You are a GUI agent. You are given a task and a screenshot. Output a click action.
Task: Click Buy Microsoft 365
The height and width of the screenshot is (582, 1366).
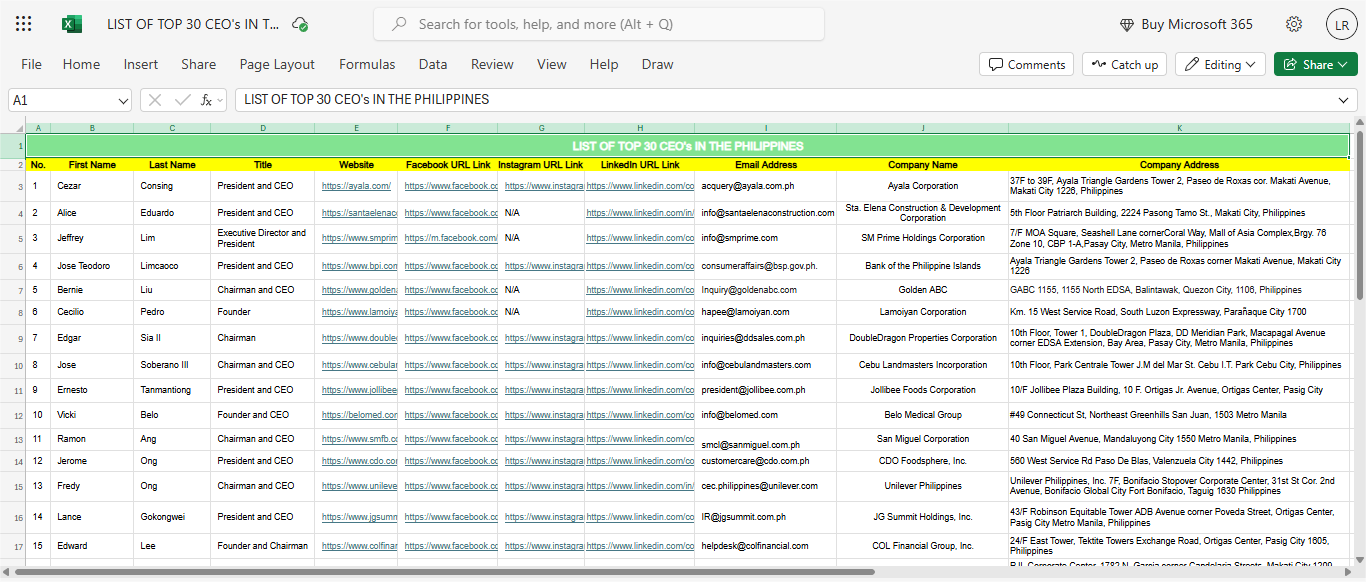point(1186,24)
